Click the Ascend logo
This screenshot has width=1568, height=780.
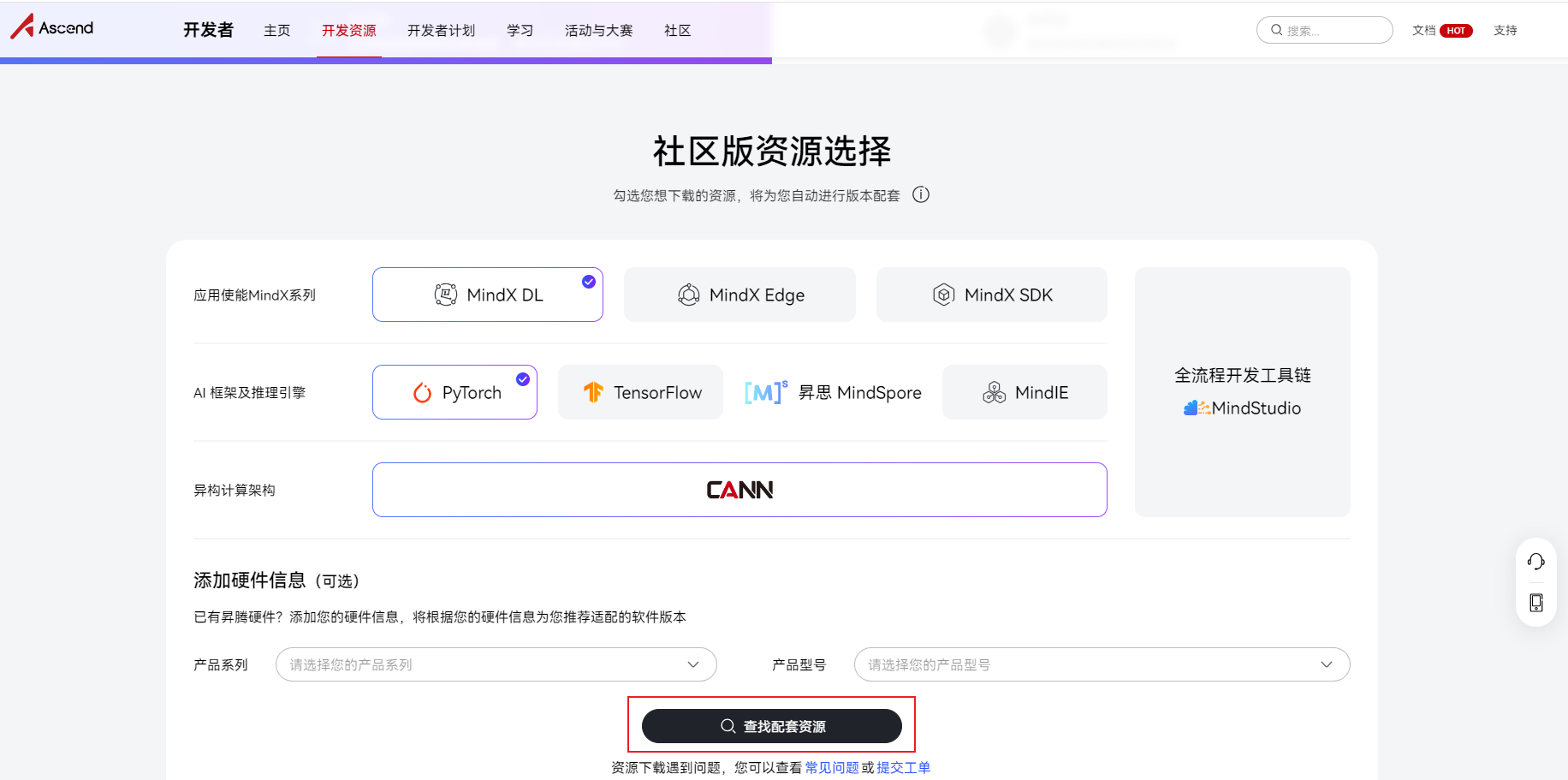[x=51, y=27]
